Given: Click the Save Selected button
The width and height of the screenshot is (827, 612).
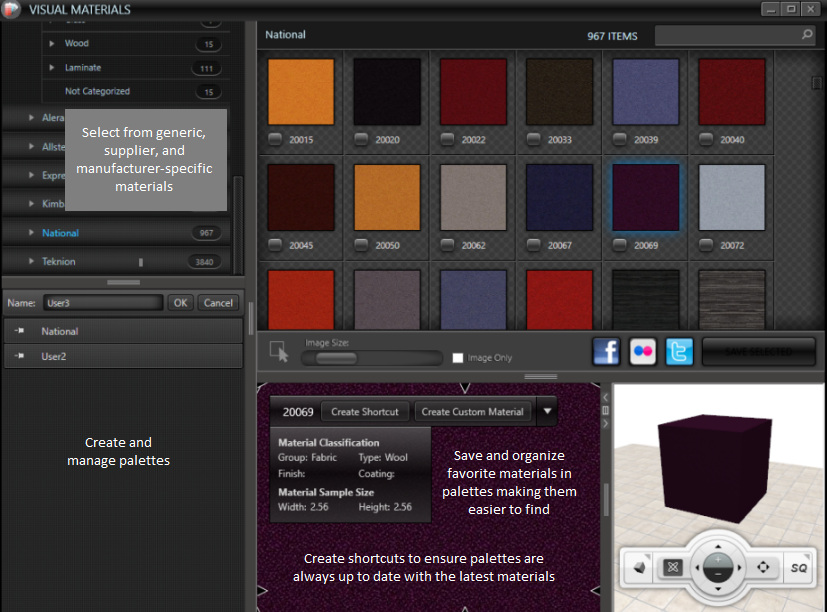Looking at the screenshot, I should pos(758,352).
